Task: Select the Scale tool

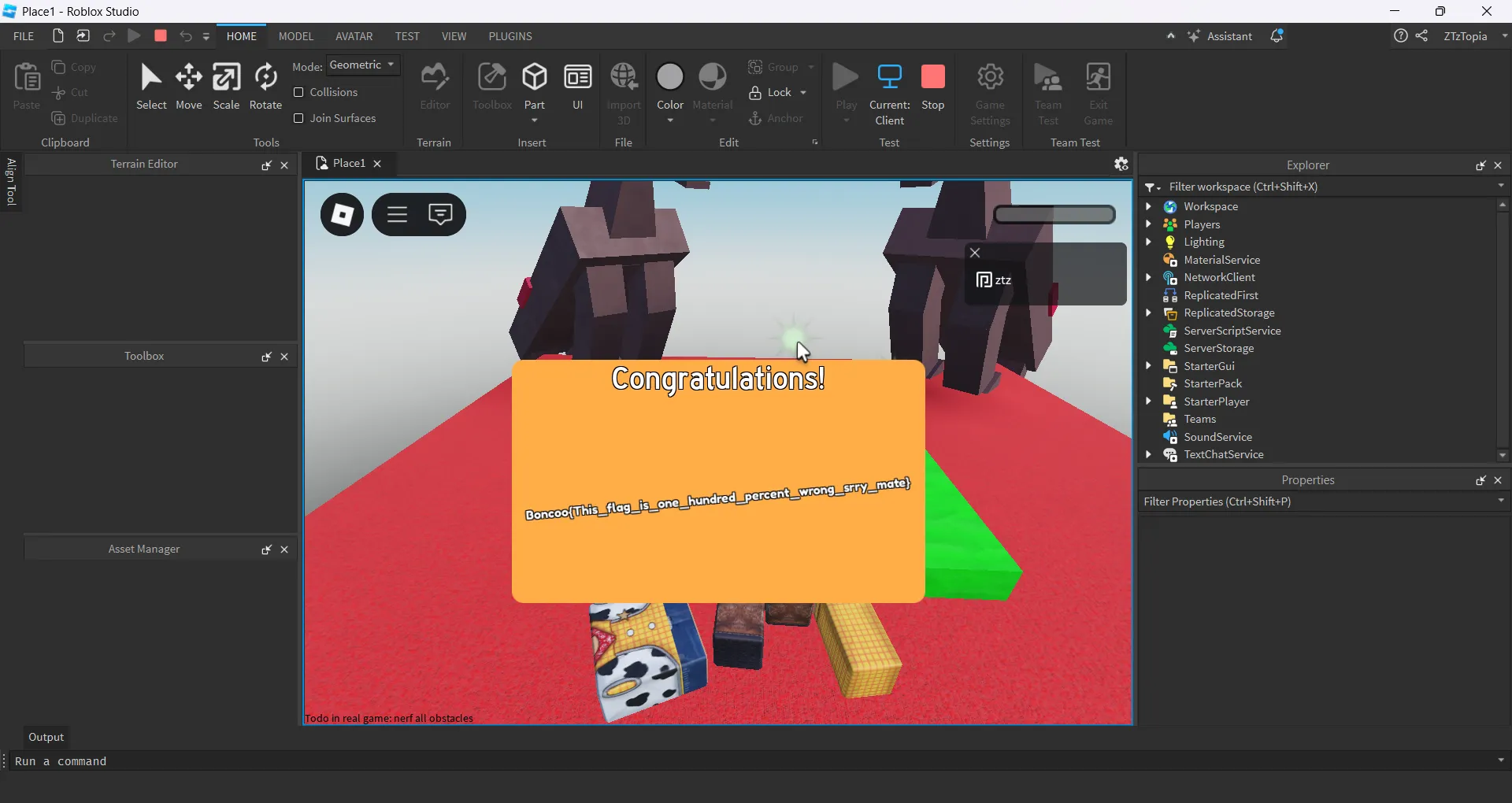Action: 226,87
